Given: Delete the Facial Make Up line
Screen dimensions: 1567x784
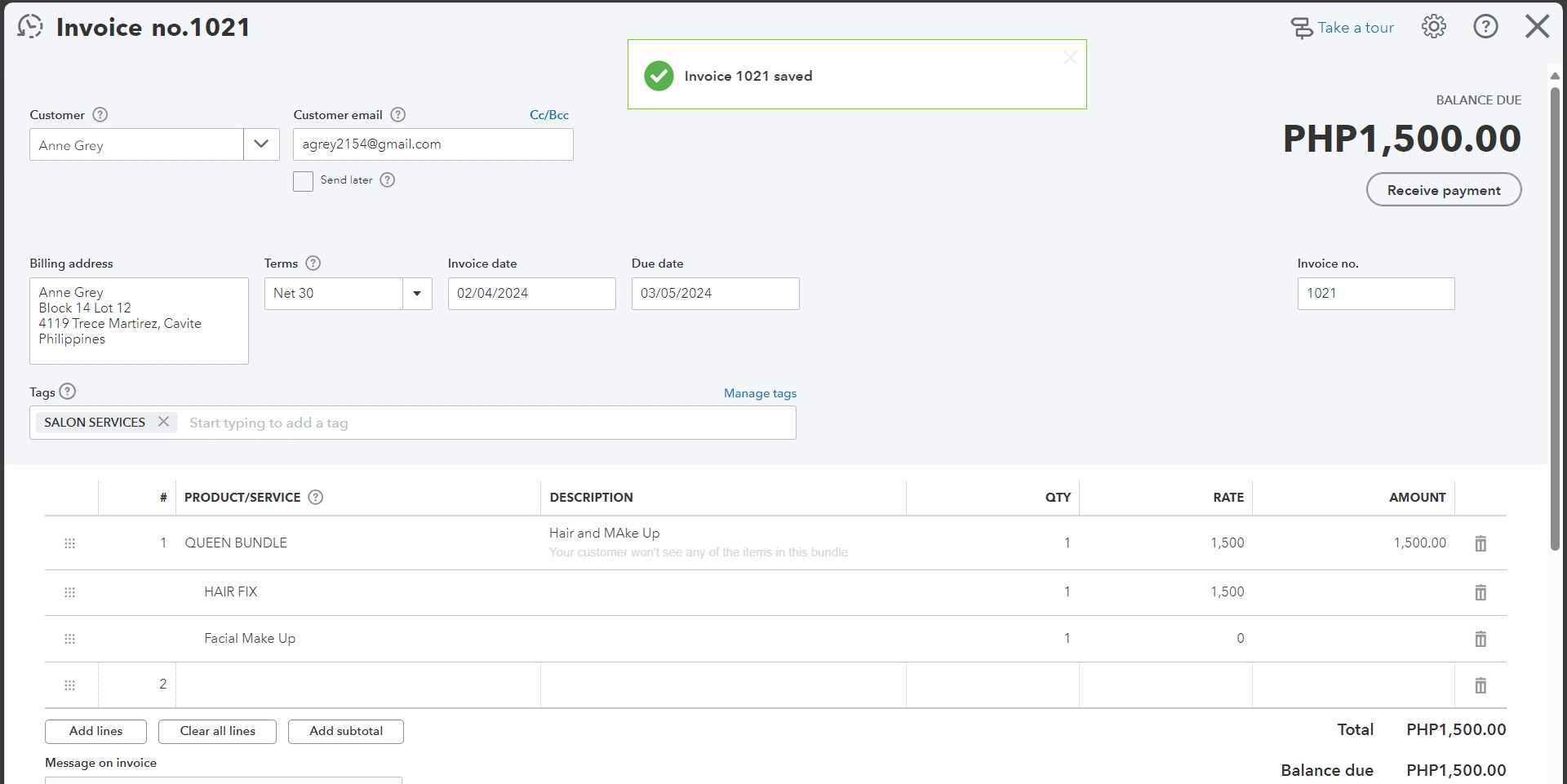Looking at the screenshot, I should [1480, 639].
